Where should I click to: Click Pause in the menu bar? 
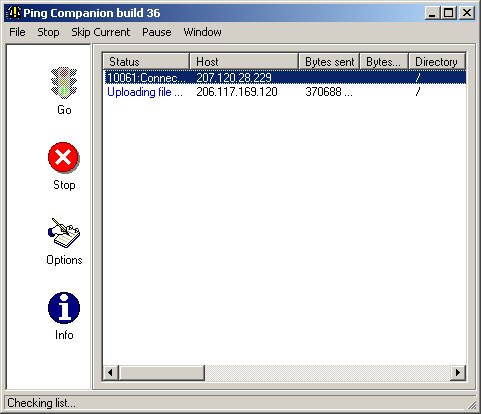157,32
